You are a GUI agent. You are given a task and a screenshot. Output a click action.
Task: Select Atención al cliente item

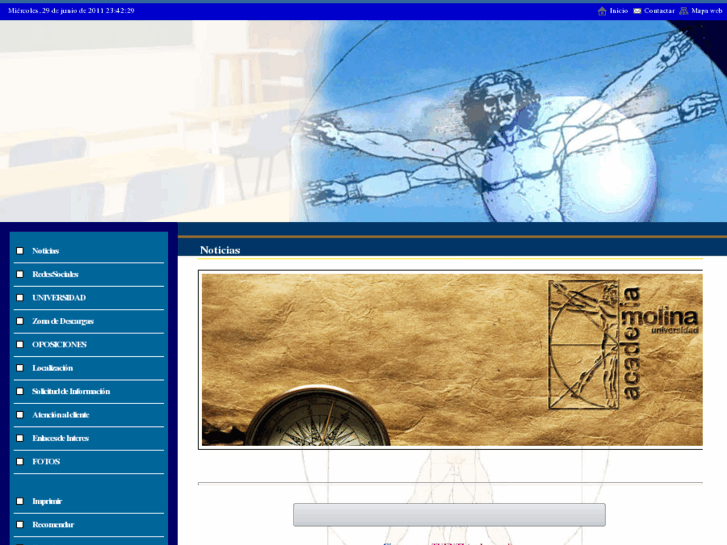[x=61, y=415]
